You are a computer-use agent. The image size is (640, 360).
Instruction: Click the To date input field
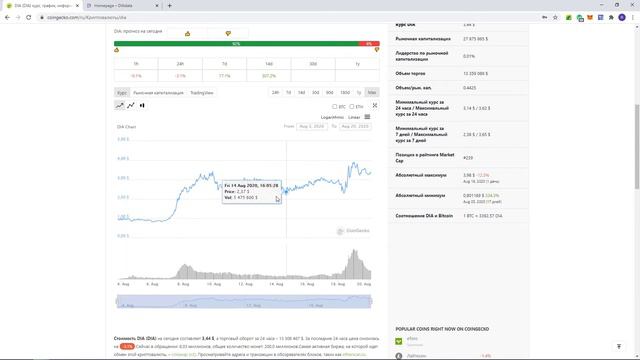pyautogui.click(x=355, y=127)
